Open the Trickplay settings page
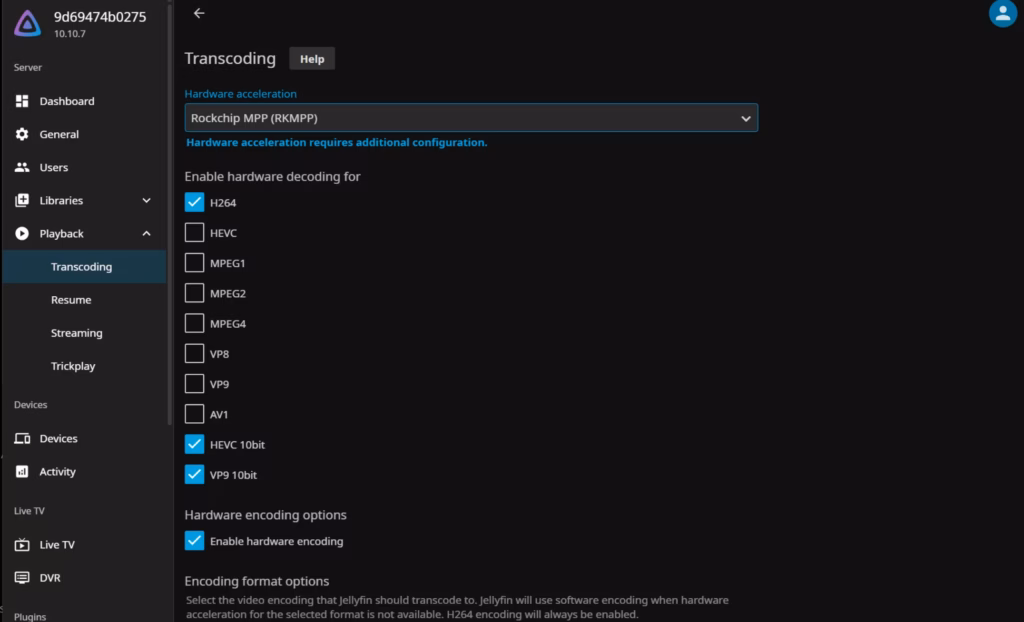Screen dimensions: 1024x622 click(73, 366)
